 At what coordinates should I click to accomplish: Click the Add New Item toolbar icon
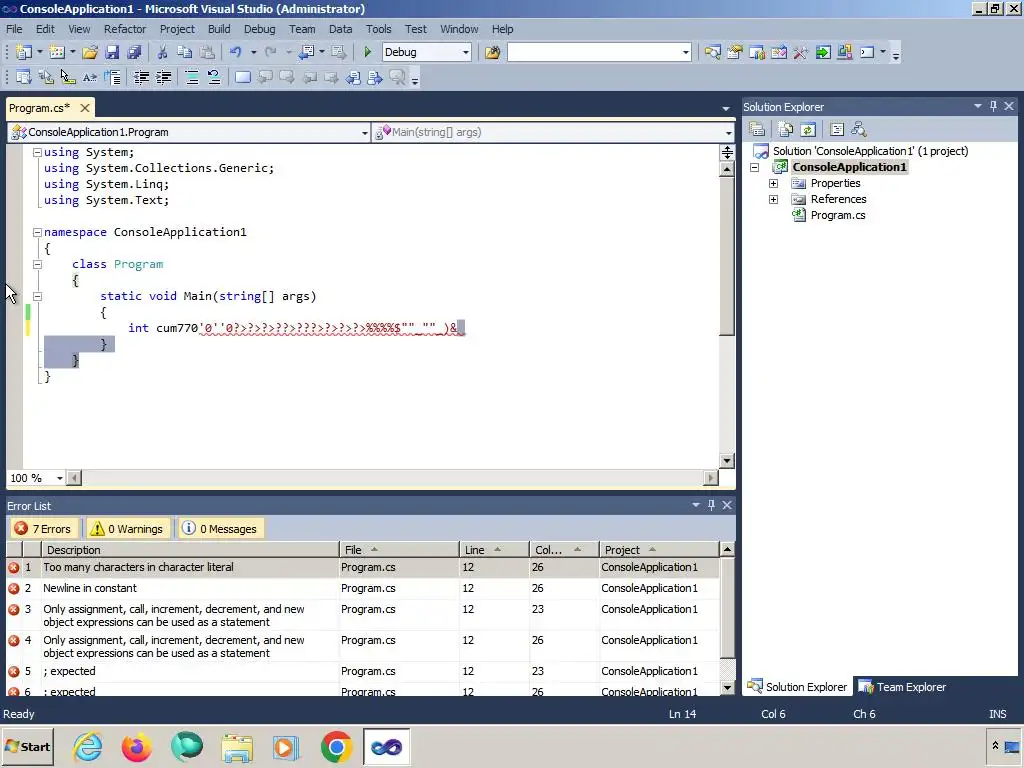(57, 52)
